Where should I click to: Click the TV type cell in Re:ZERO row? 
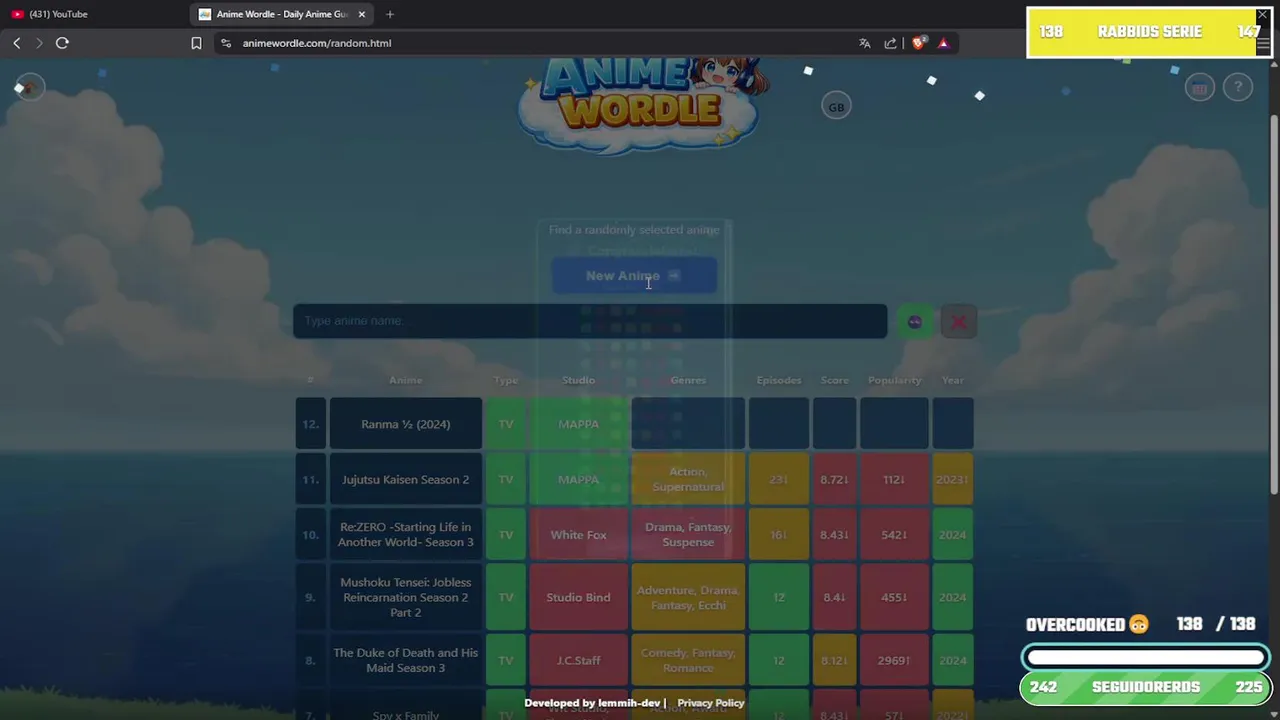pyautogui.click(x=506, y=535)
